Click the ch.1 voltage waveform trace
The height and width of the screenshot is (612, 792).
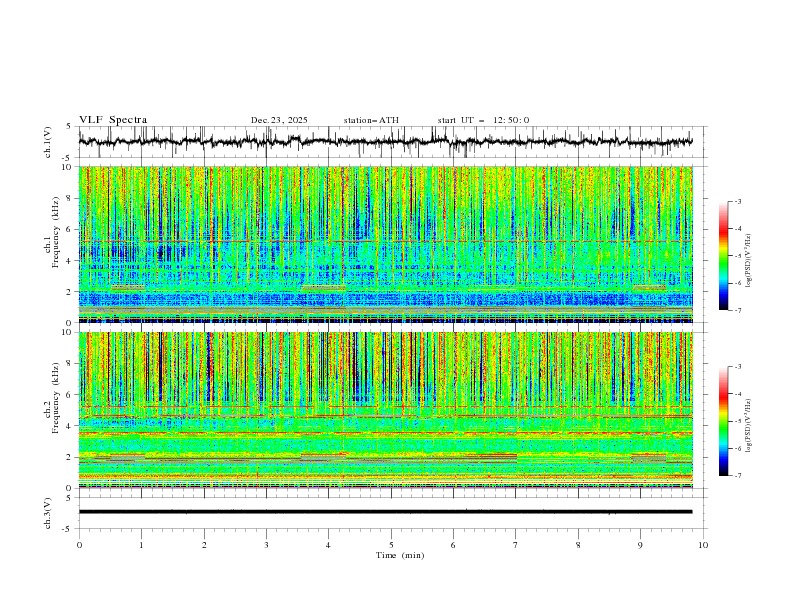[x=386, y=141]
